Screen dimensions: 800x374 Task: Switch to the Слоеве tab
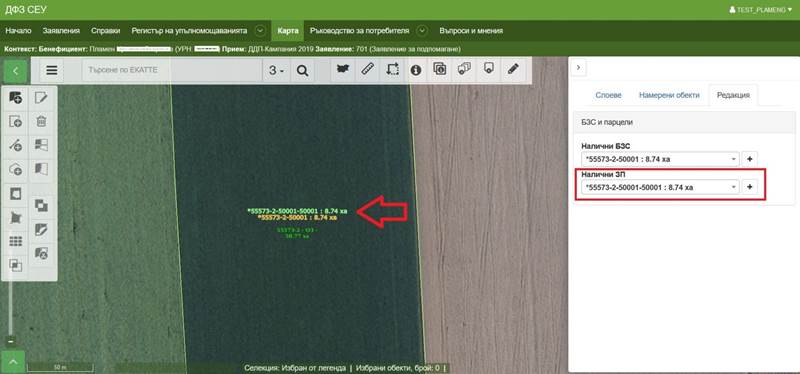tap(608, 95)
